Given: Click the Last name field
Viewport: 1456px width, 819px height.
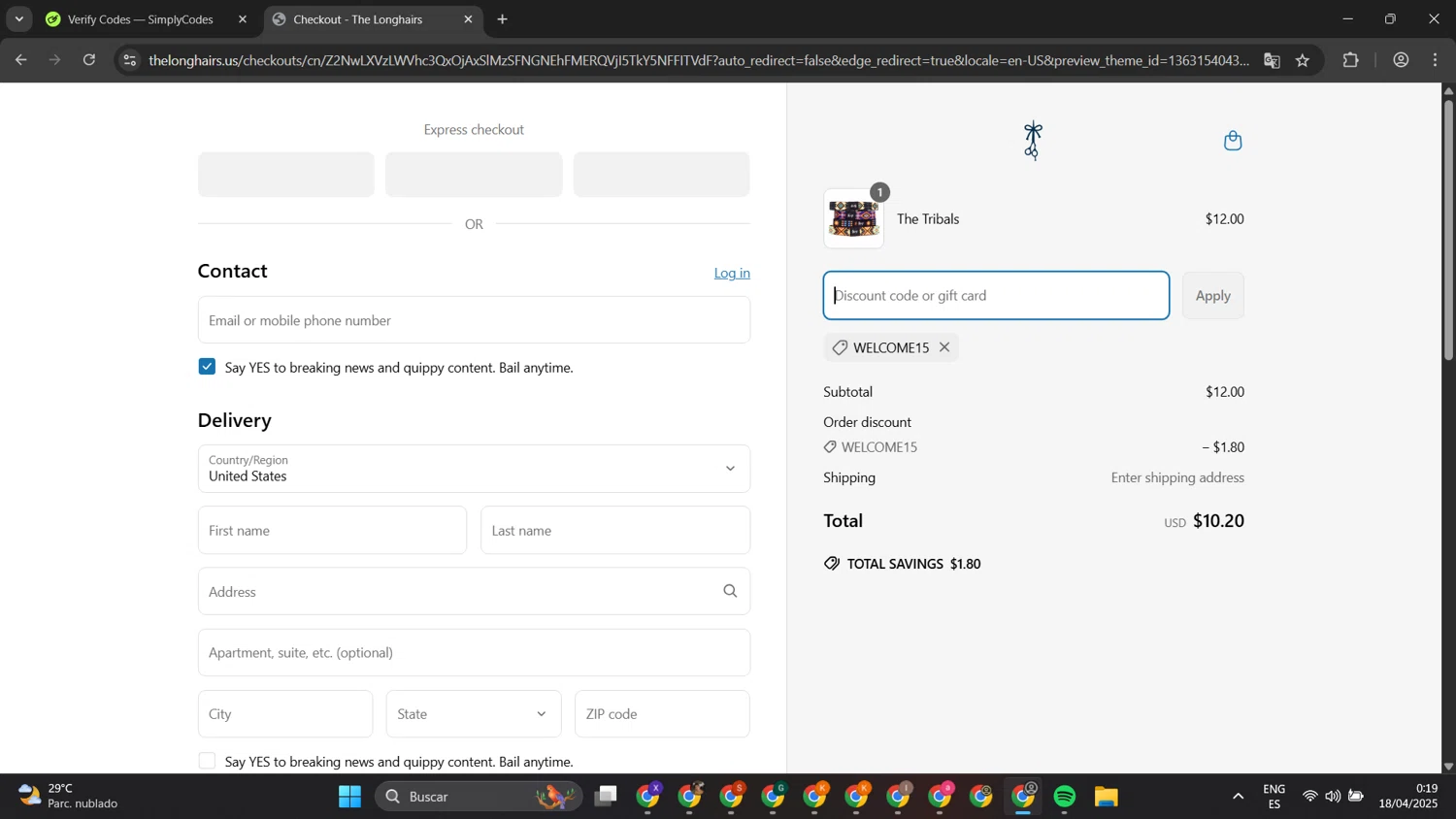Looking at the screenshot, I should [x=615, y=531].
